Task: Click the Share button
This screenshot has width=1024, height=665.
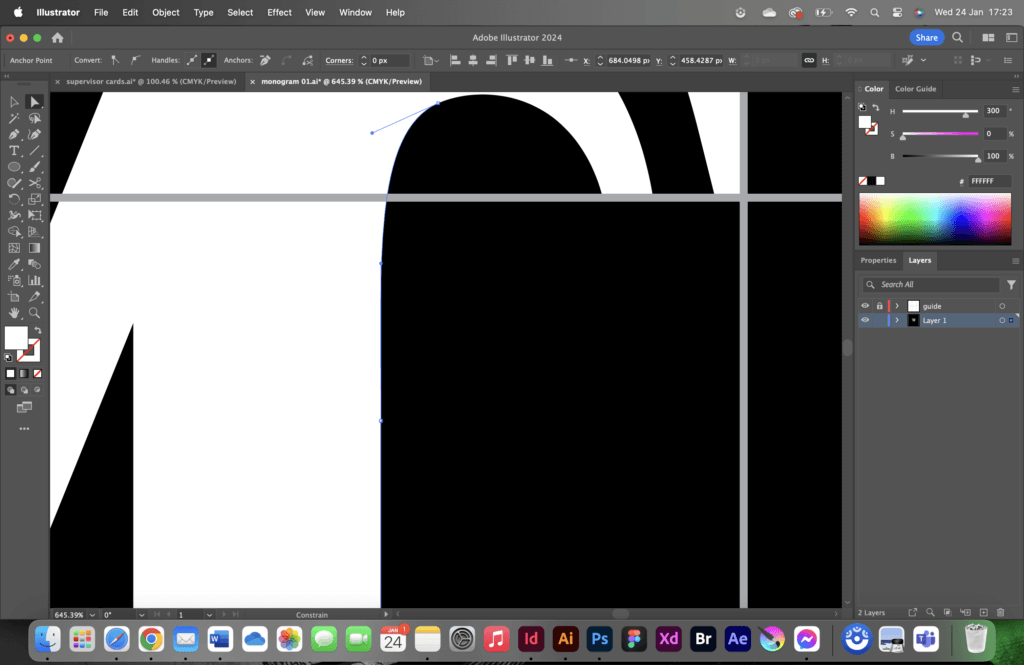Action: click(x=926, y=37)
